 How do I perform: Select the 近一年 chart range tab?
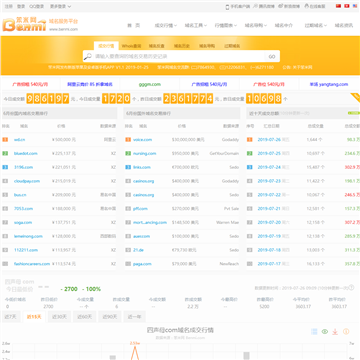[135, 317]
